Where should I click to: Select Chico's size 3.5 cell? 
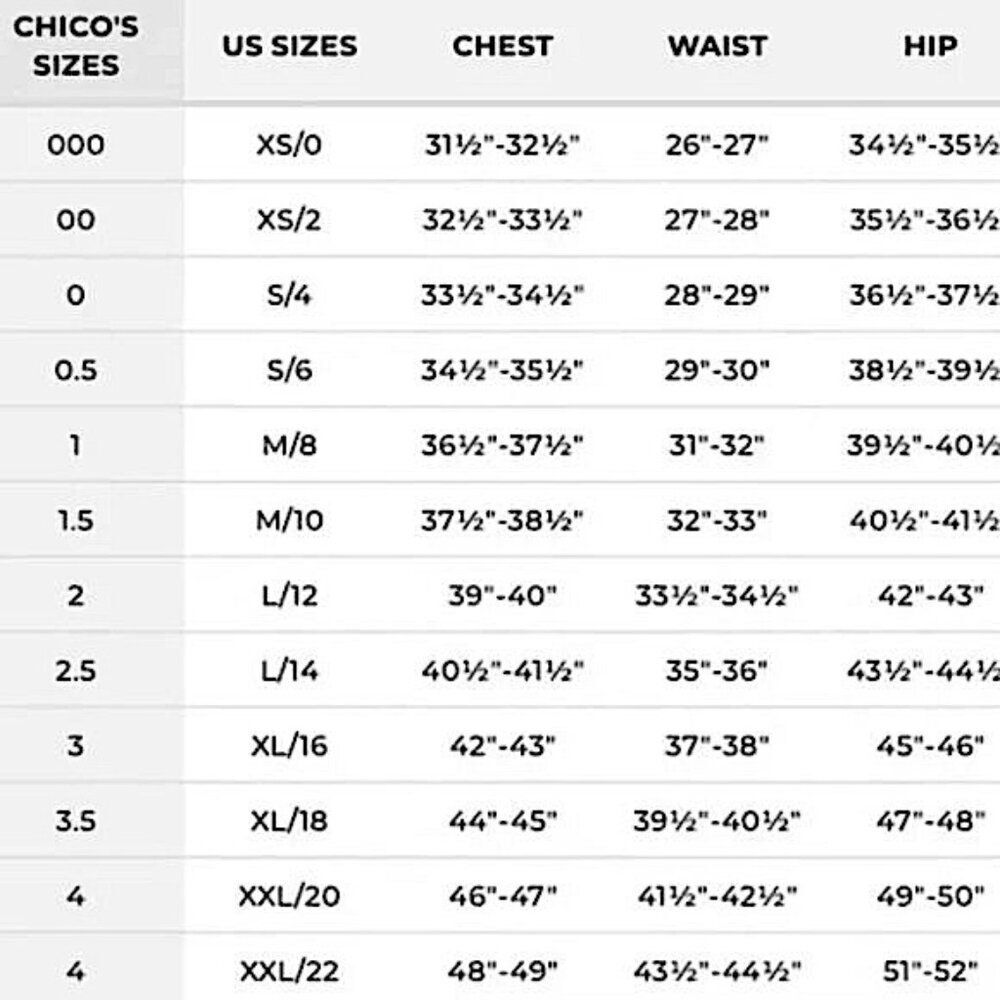(76, 821)
